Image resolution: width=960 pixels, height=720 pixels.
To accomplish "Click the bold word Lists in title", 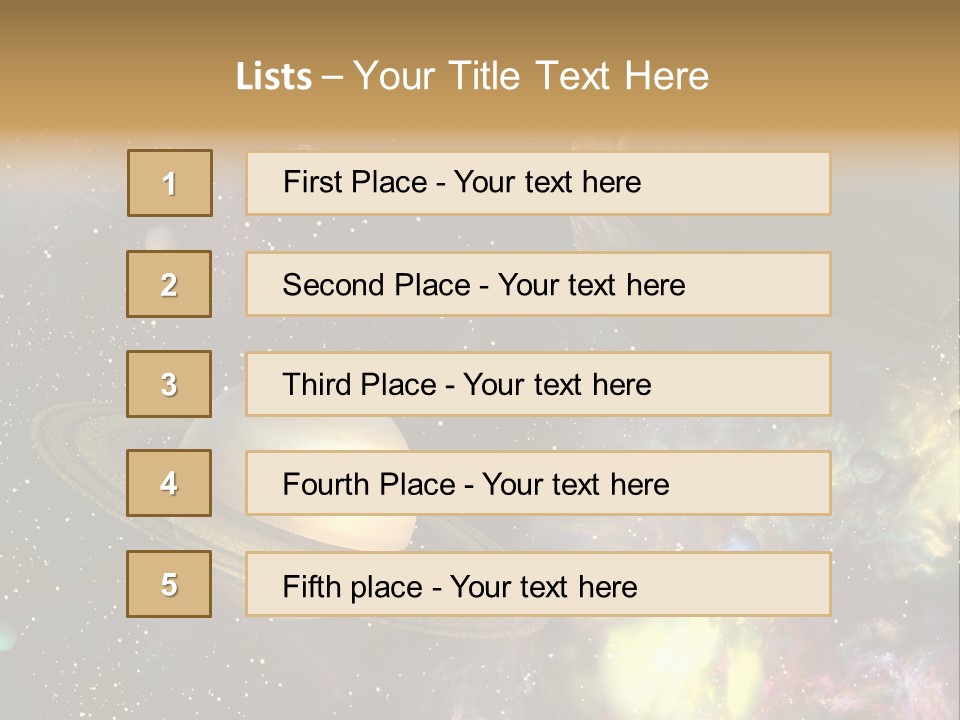I will click(274, 77).
